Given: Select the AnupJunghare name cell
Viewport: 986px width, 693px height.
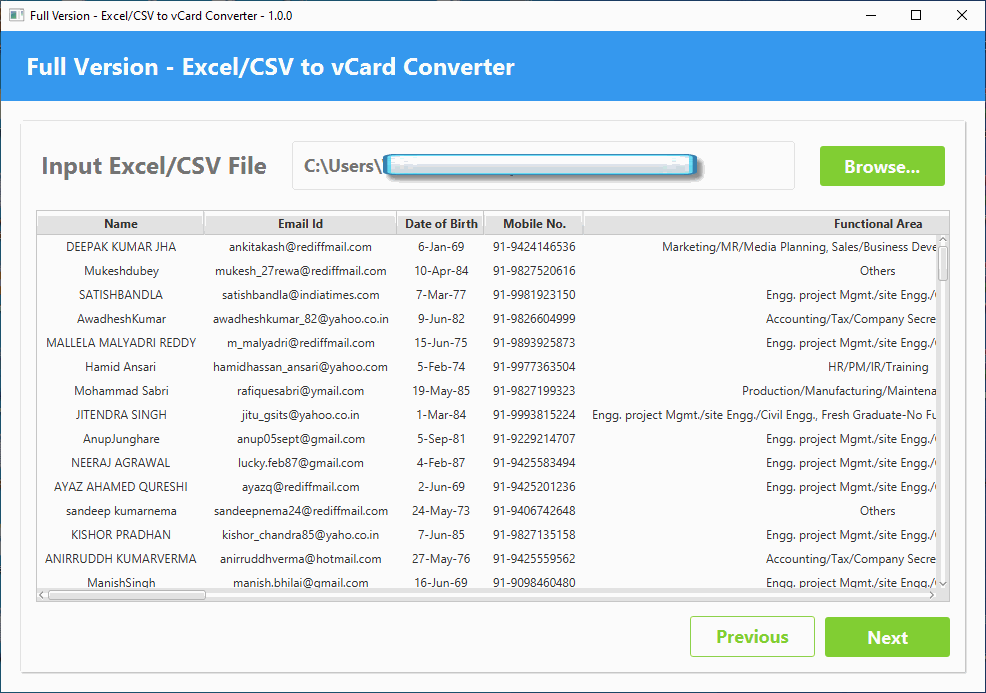Looking at the screenshot, I should [121, 439].
